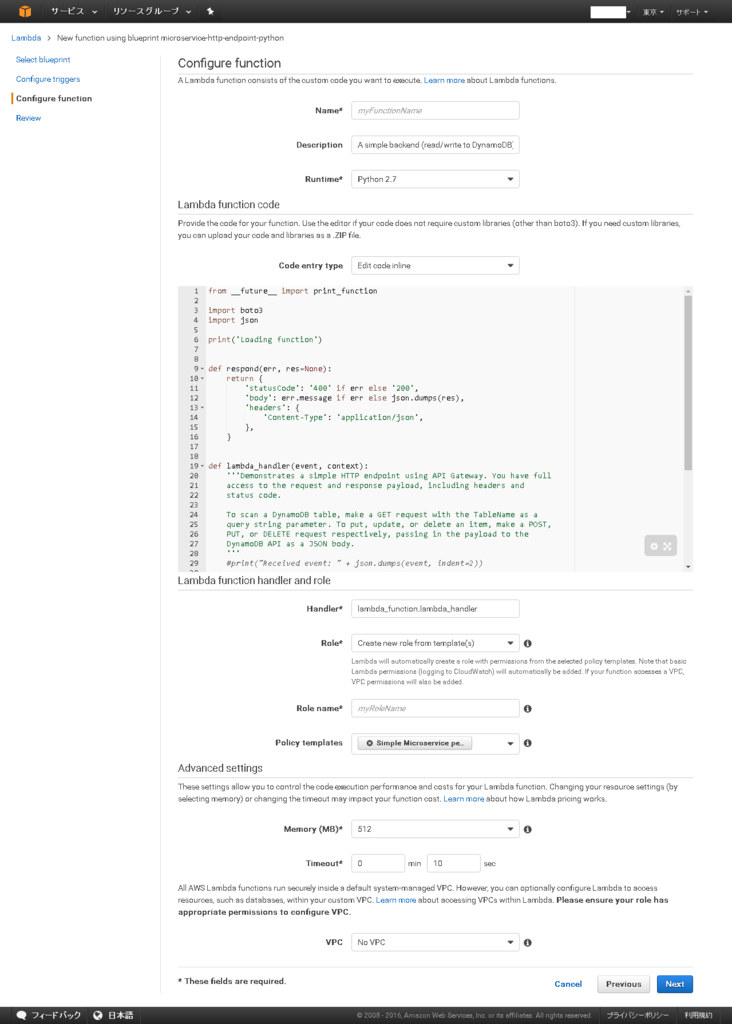Click code line print('Loading function')
Image resolution: width=732 pixels, height=1024 pixels.
click(x=264, y=340)
